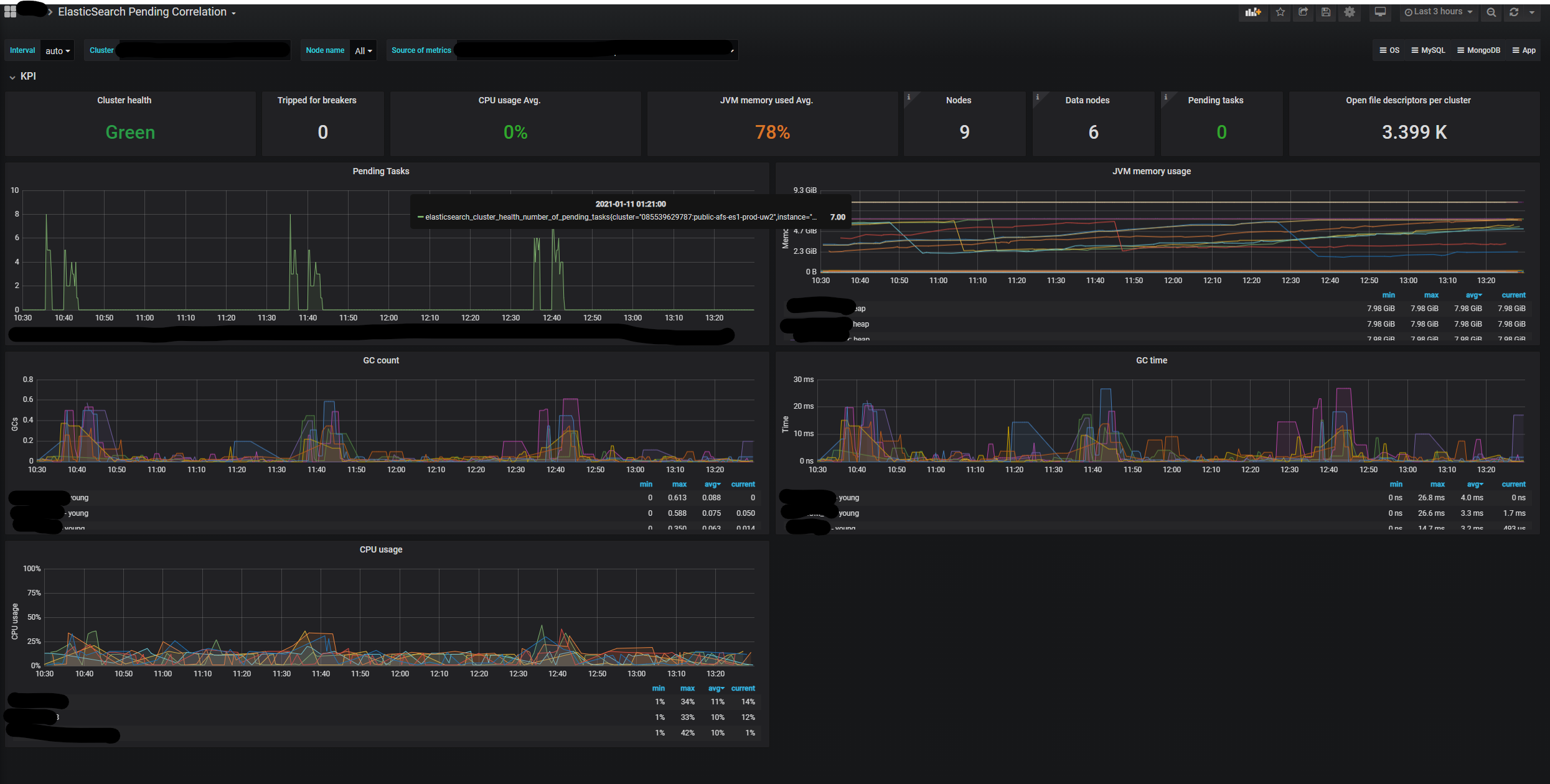The height and width of the screenshot is (784, 1550).
Task: Open the OS dashboards link menu
Action: point(1389,50)
